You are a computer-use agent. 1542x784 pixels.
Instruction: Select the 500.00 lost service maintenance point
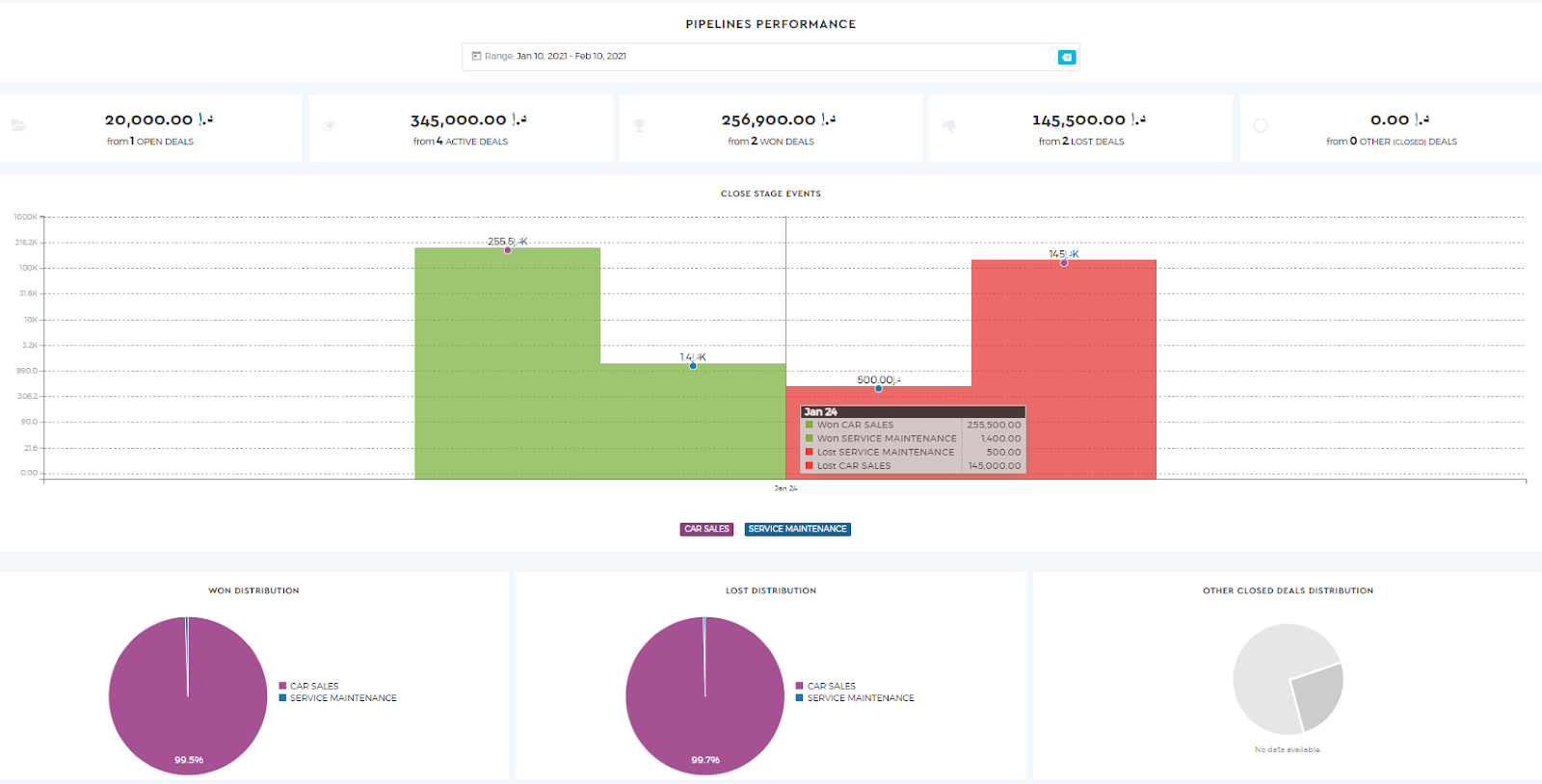point(878,388)
